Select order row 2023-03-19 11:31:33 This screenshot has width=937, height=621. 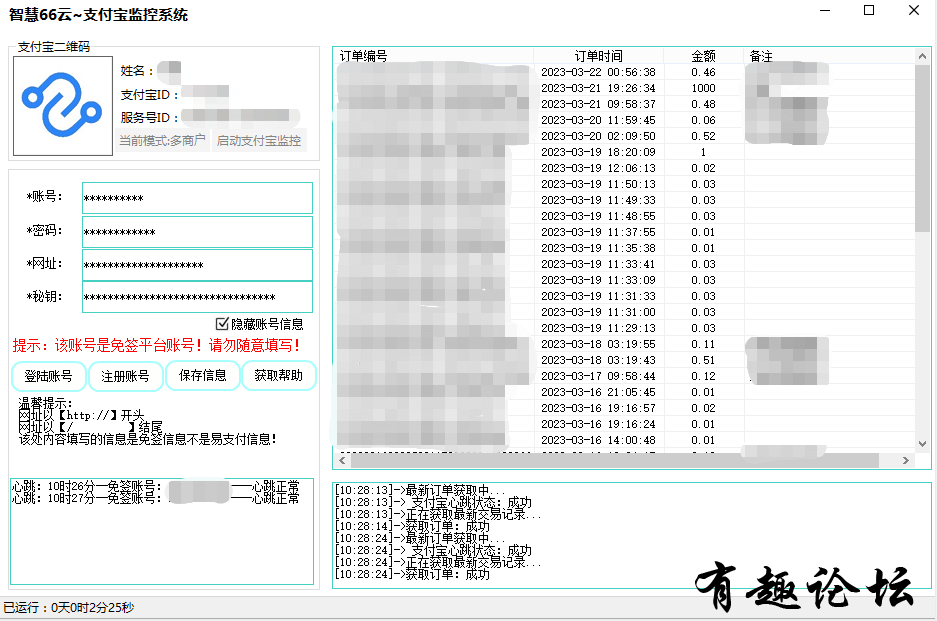624,296
